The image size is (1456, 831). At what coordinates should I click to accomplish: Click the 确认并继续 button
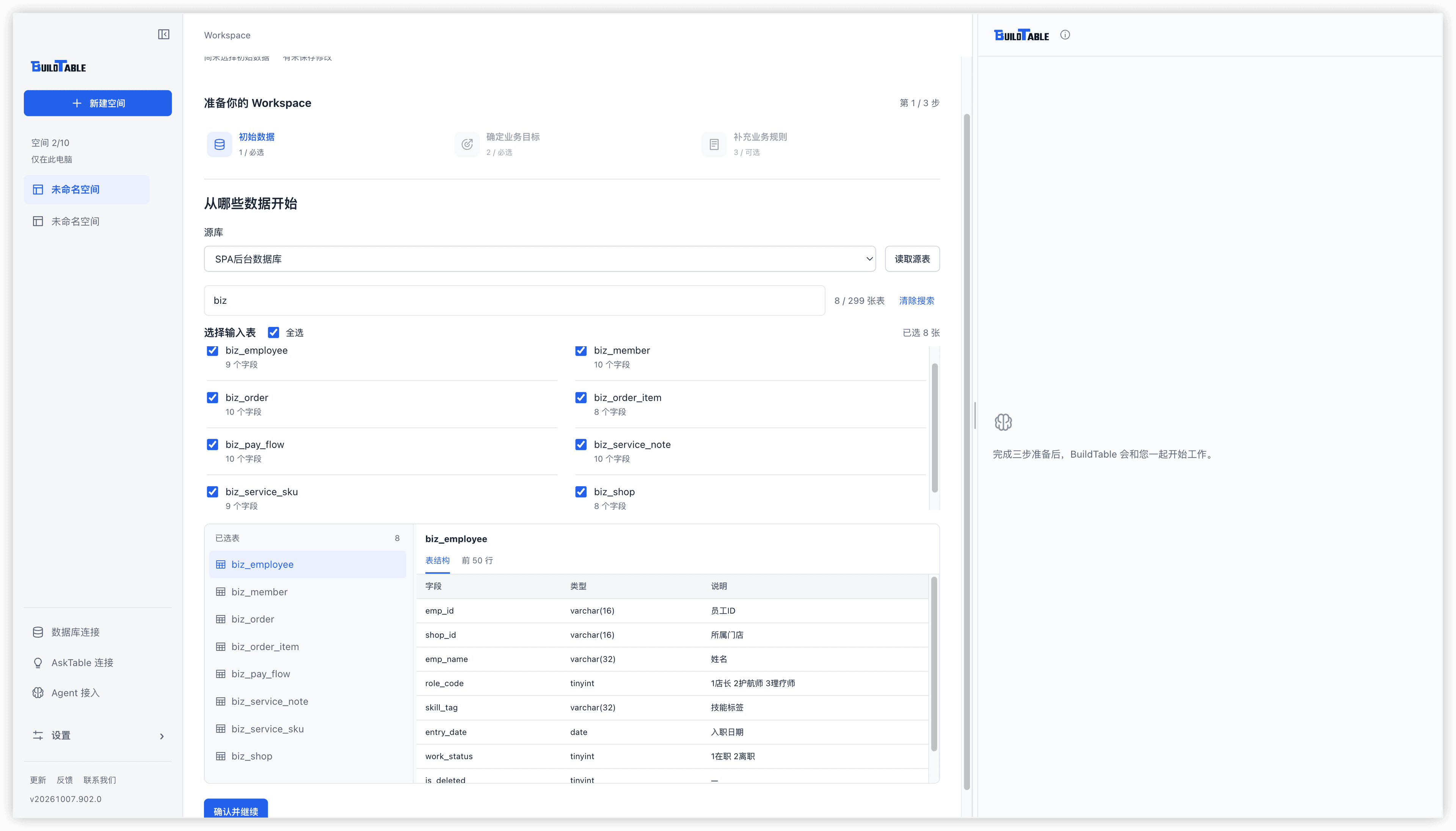235,809
